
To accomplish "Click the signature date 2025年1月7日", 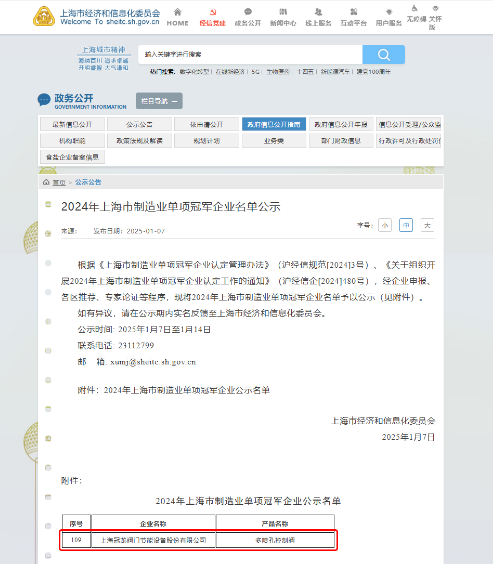I will (x=408, y=437).
